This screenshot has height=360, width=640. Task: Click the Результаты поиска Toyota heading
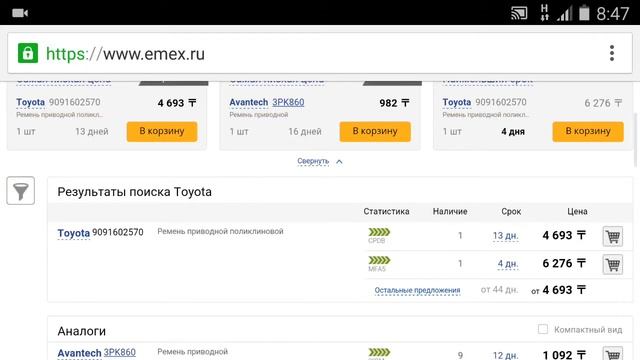(134, 192)
